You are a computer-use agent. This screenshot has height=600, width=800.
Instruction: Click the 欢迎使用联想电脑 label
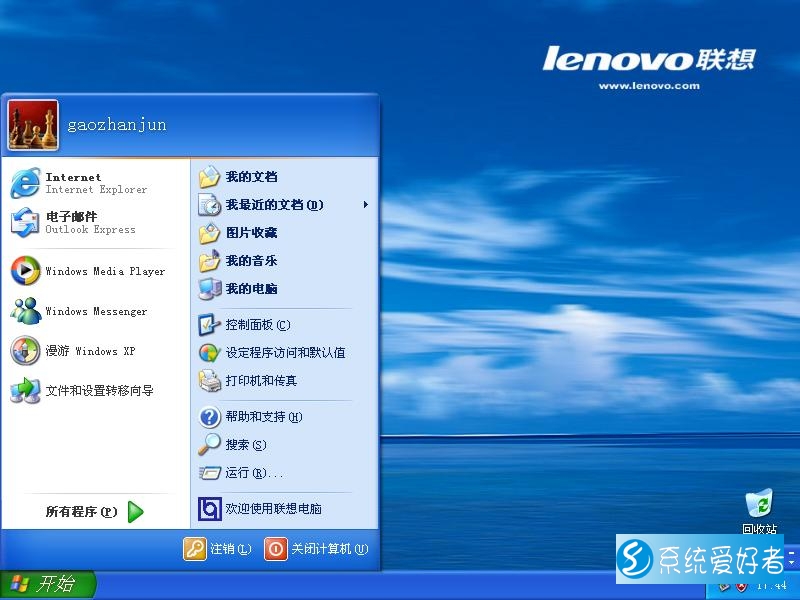[x=273, y=509]
